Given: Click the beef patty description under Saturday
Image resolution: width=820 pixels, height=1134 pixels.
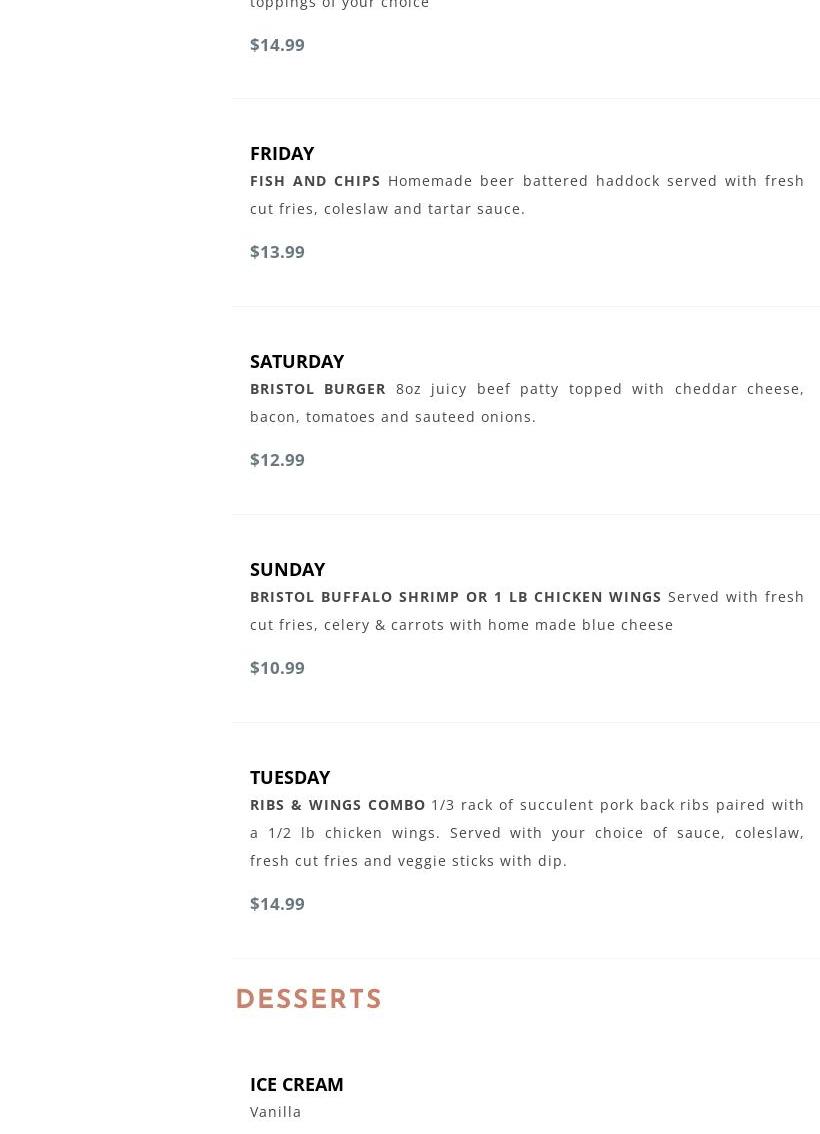Looking at the screenshot, I should point(526,403).
